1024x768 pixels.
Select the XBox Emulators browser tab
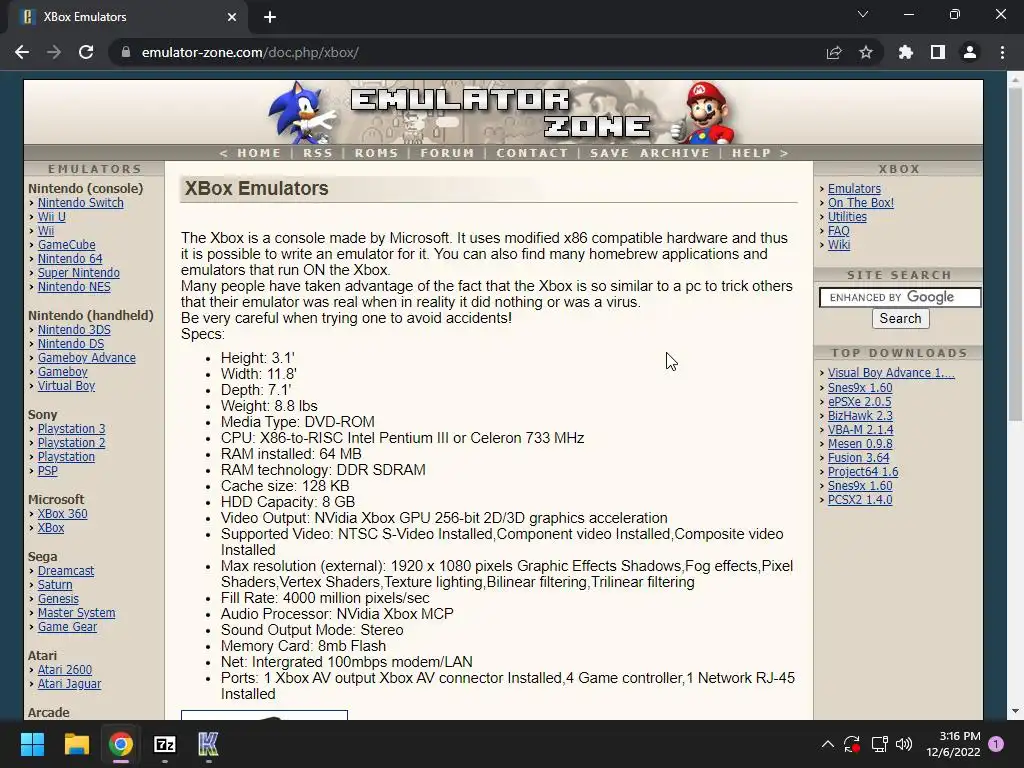pyautogui.click(x=127, y=17)
